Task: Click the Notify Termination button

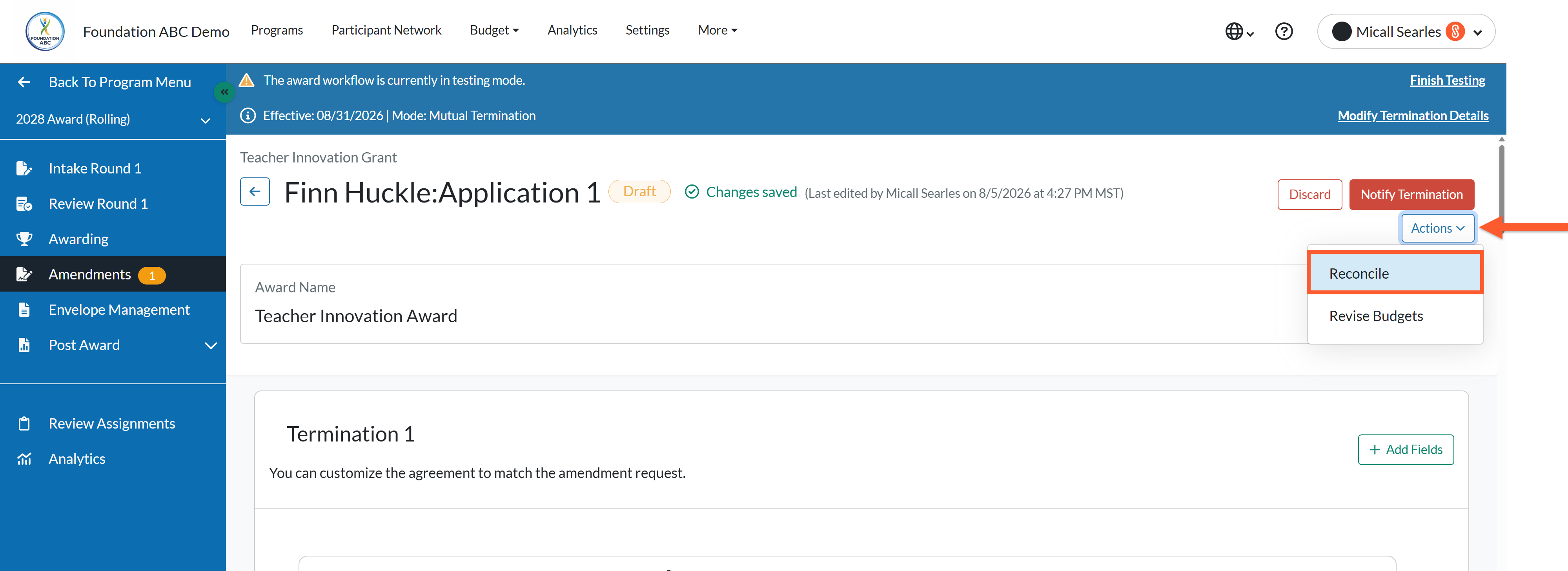Action: point(1411,195)
